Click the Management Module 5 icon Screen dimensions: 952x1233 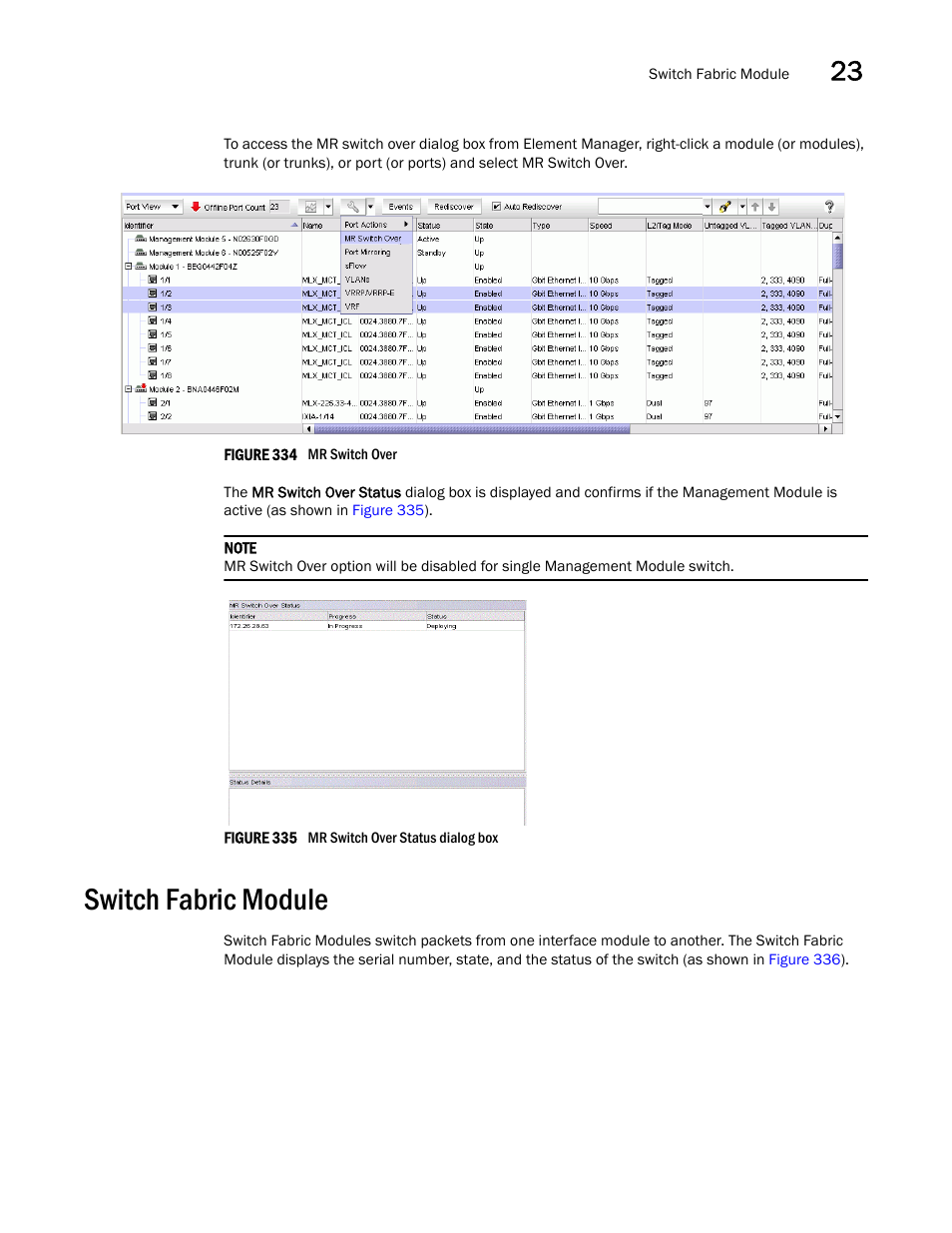point(141,239)
